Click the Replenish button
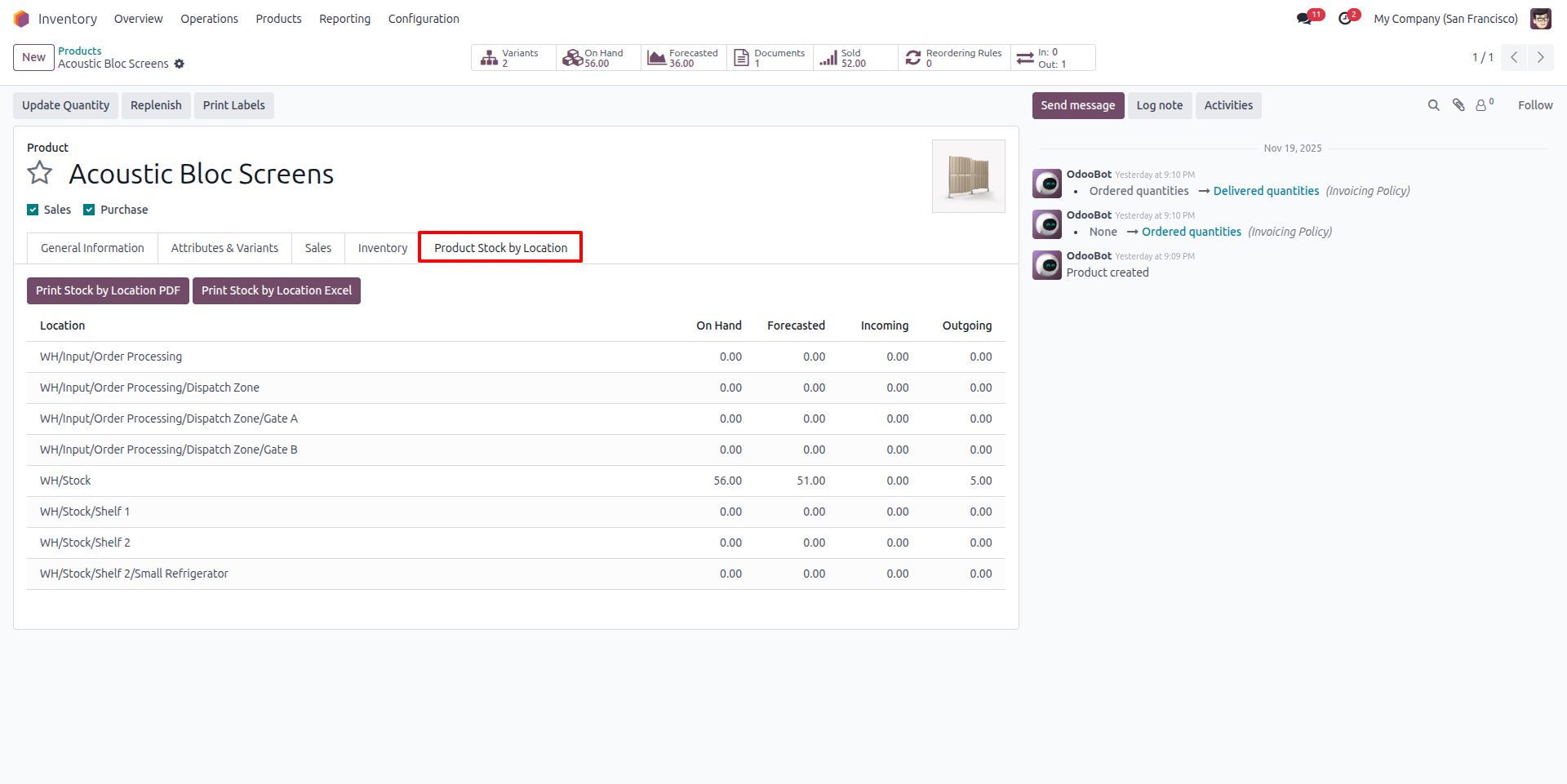Image resolution: width=1567 pixels, height=784 pixels. 156,105
